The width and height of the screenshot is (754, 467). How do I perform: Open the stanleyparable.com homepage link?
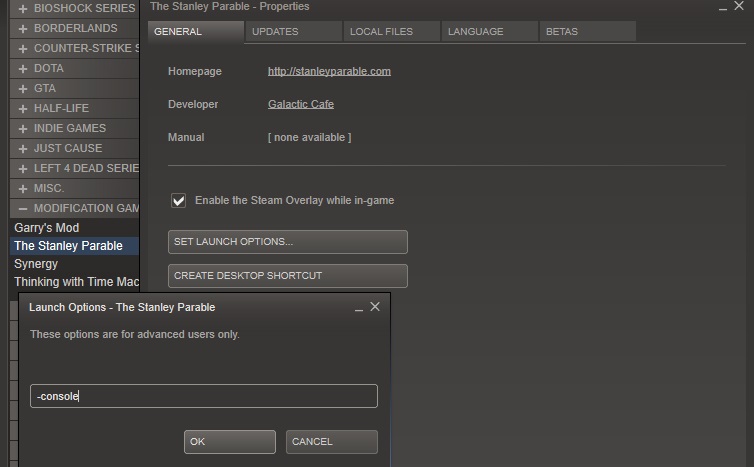click(x=329, y=71)
